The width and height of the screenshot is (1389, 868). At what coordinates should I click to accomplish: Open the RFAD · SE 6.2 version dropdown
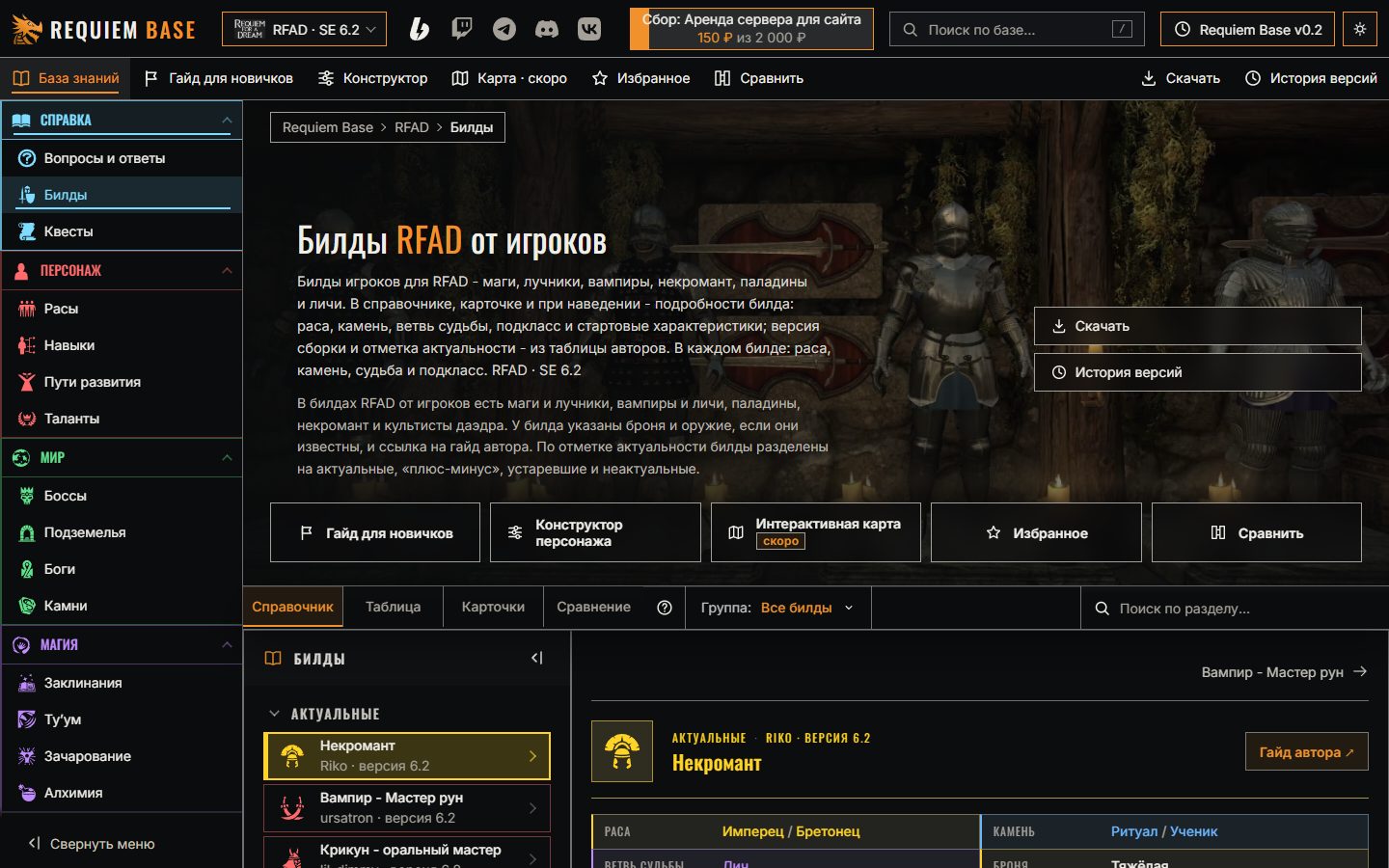[x=304, y=29]
